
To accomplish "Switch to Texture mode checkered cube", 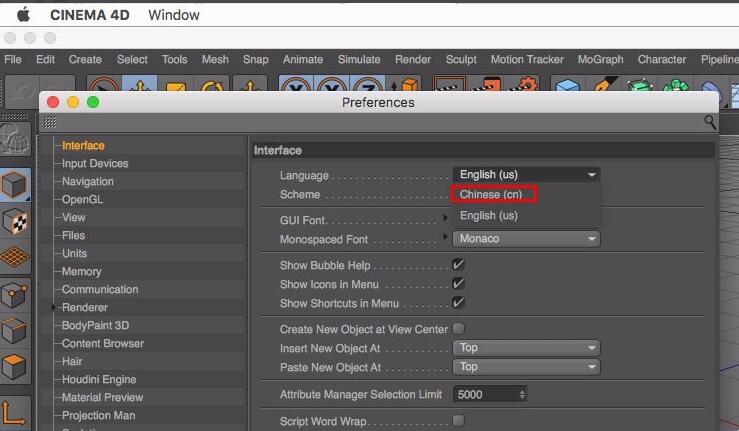I will coord(15,221).
